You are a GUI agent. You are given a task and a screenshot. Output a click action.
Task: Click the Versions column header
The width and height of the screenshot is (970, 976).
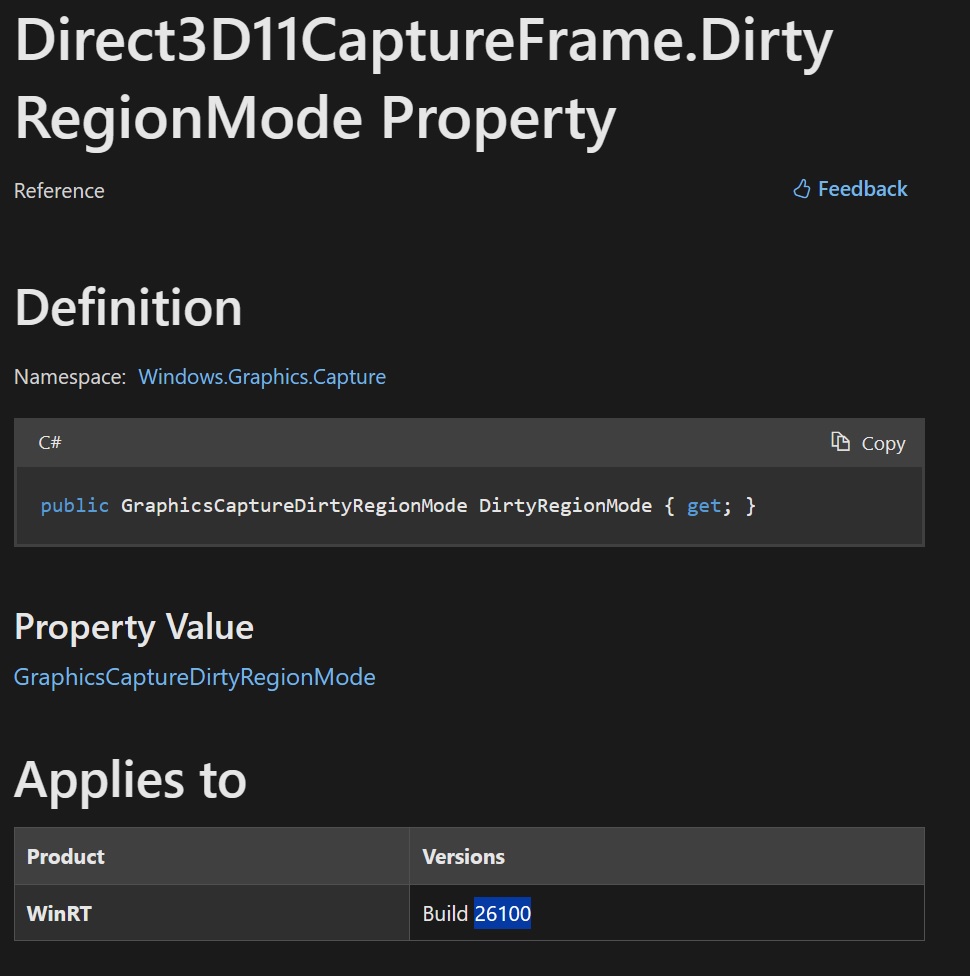coord(463,856)
